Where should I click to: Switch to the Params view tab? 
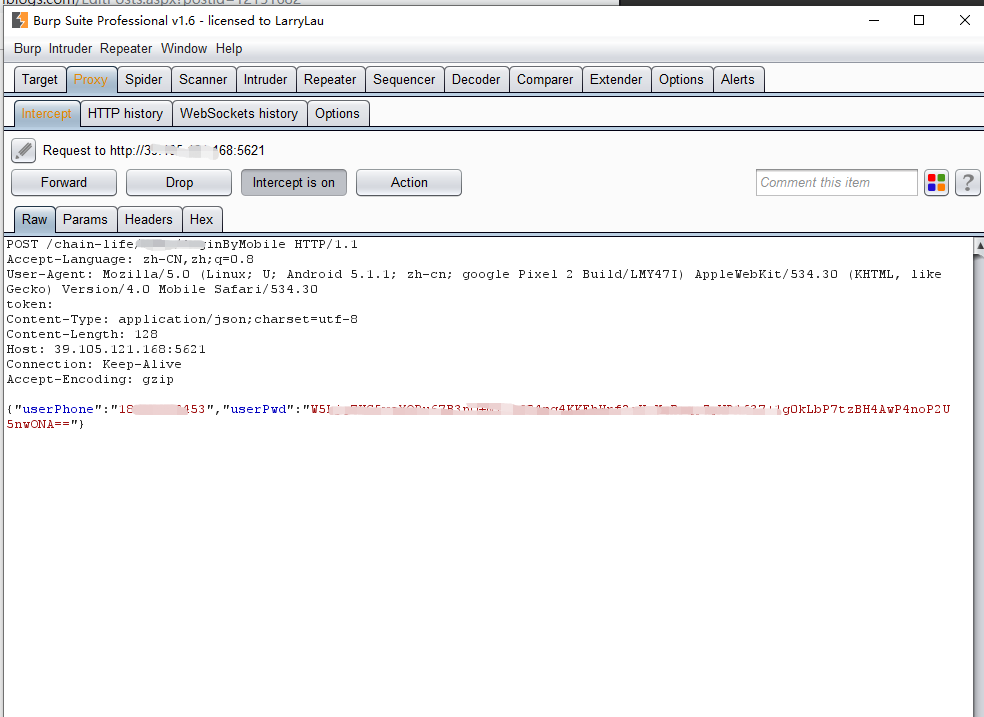[x=85, y=220]
